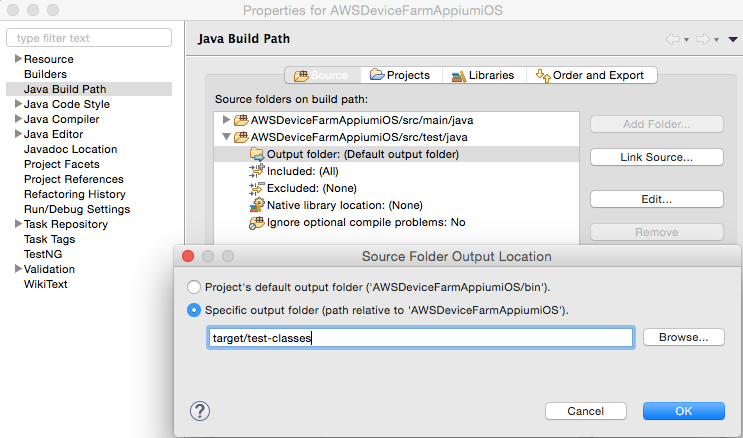Select Output folder: (Default output folder) row
This screenshot has height=438, width=743.
397,154
